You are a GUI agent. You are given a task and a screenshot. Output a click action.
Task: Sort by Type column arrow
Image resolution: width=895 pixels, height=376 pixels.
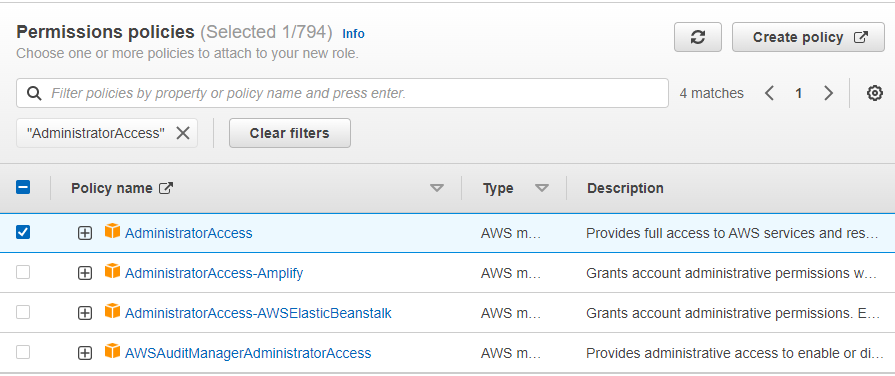click(x=542, y=188)
